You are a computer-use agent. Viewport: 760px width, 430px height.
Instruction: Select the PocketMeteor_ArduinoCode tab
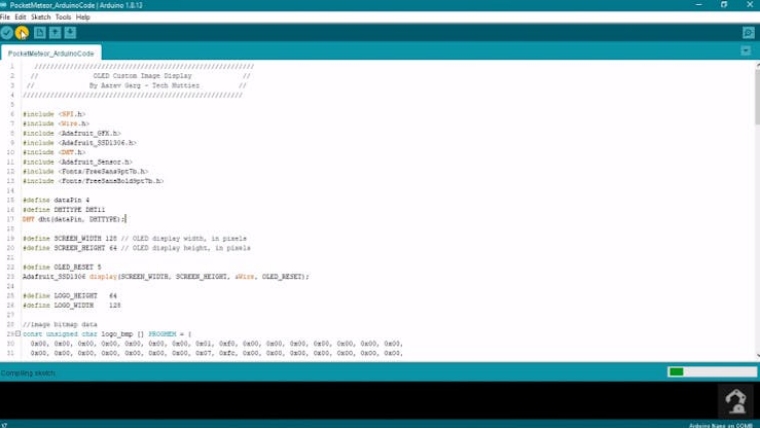[50, 52]
